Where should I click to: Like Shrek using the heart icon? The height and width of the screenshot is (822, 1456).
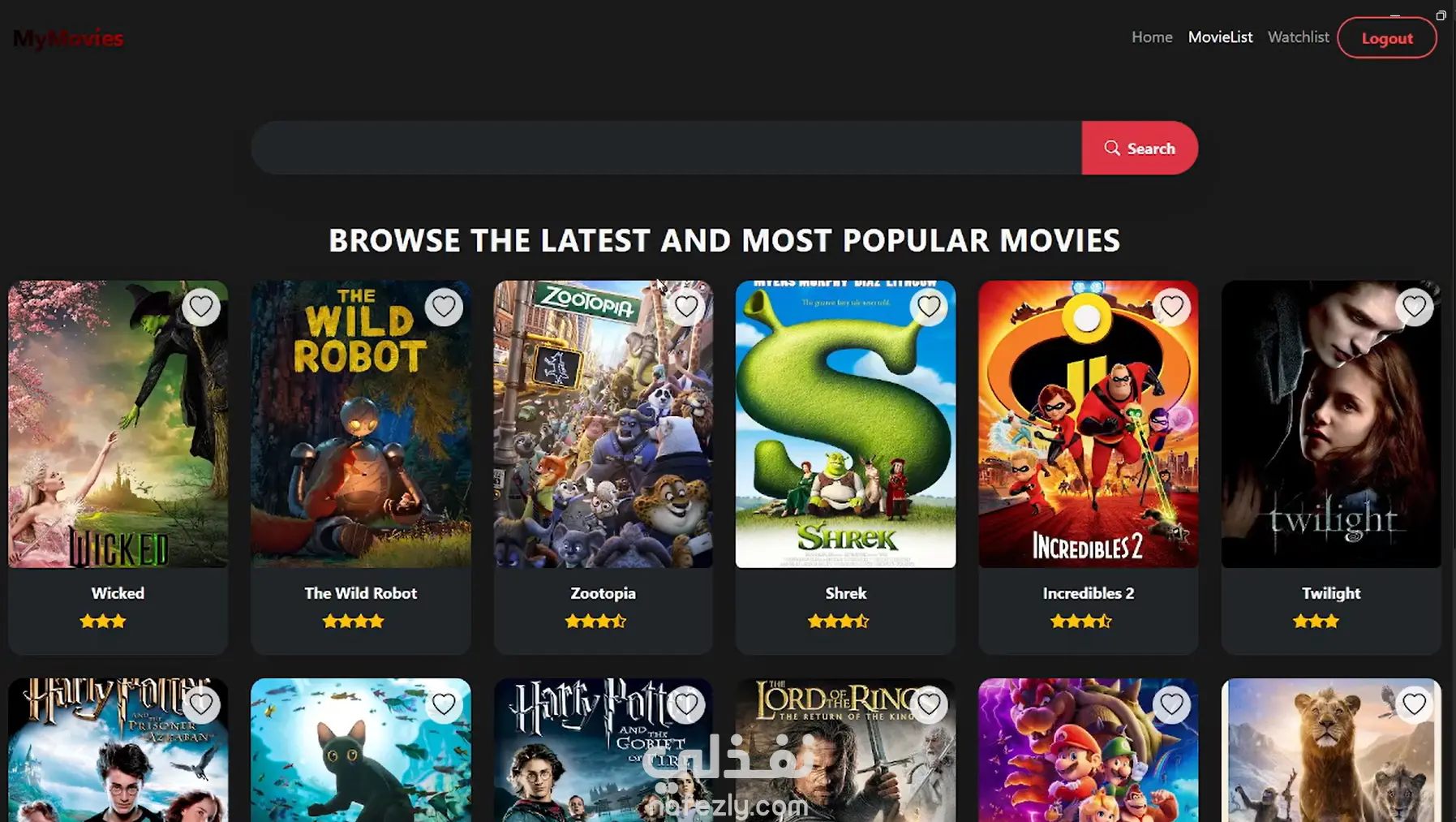point(929,307)
